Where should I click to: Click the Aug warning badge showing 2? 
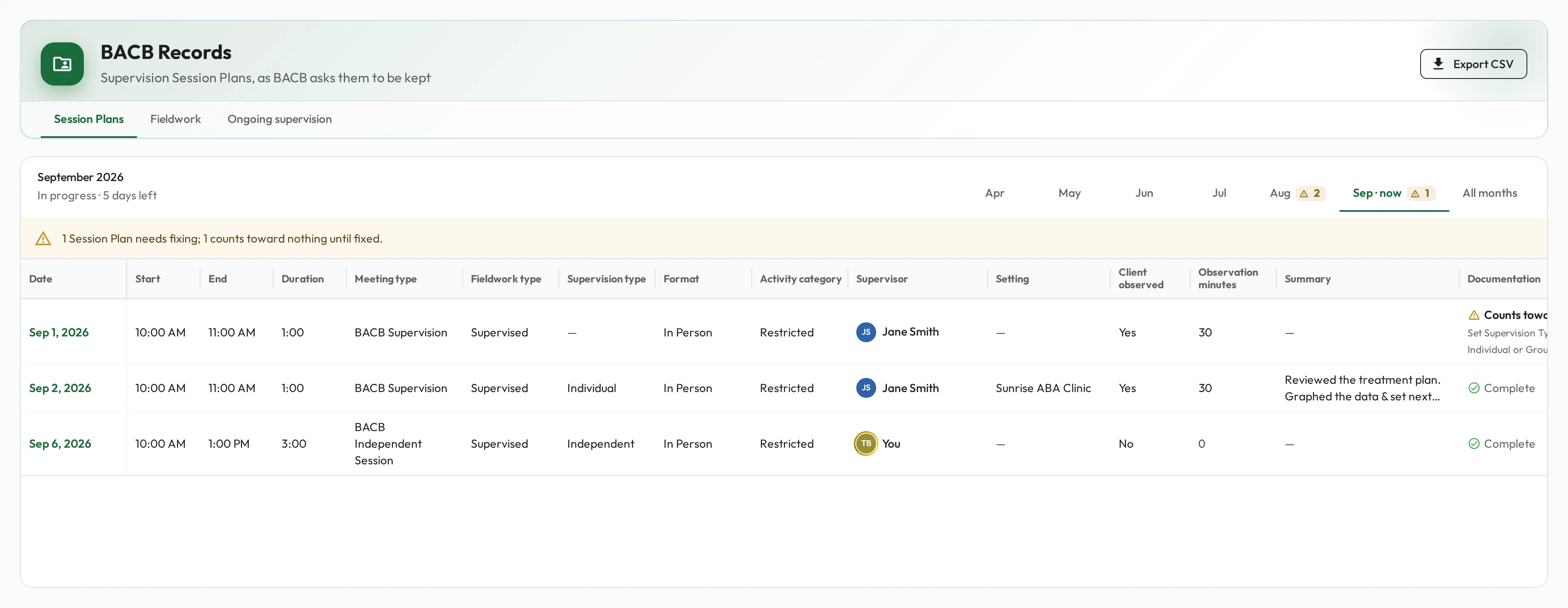[x=1310, y=194]
